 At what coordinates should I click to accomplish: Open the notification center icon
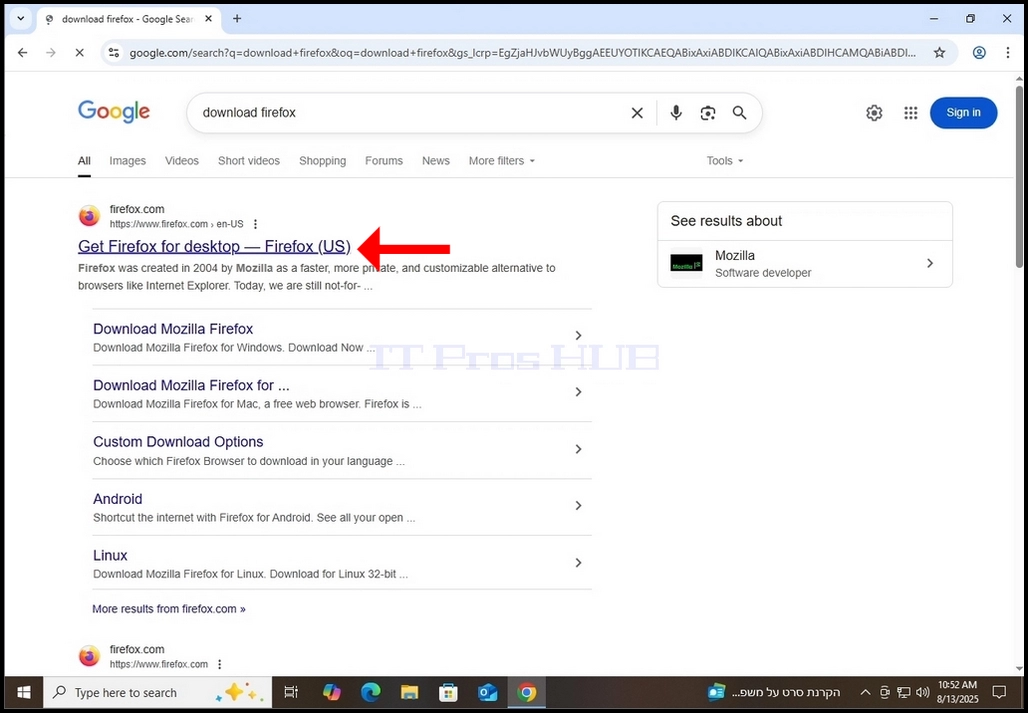click(x=999, y=693)
